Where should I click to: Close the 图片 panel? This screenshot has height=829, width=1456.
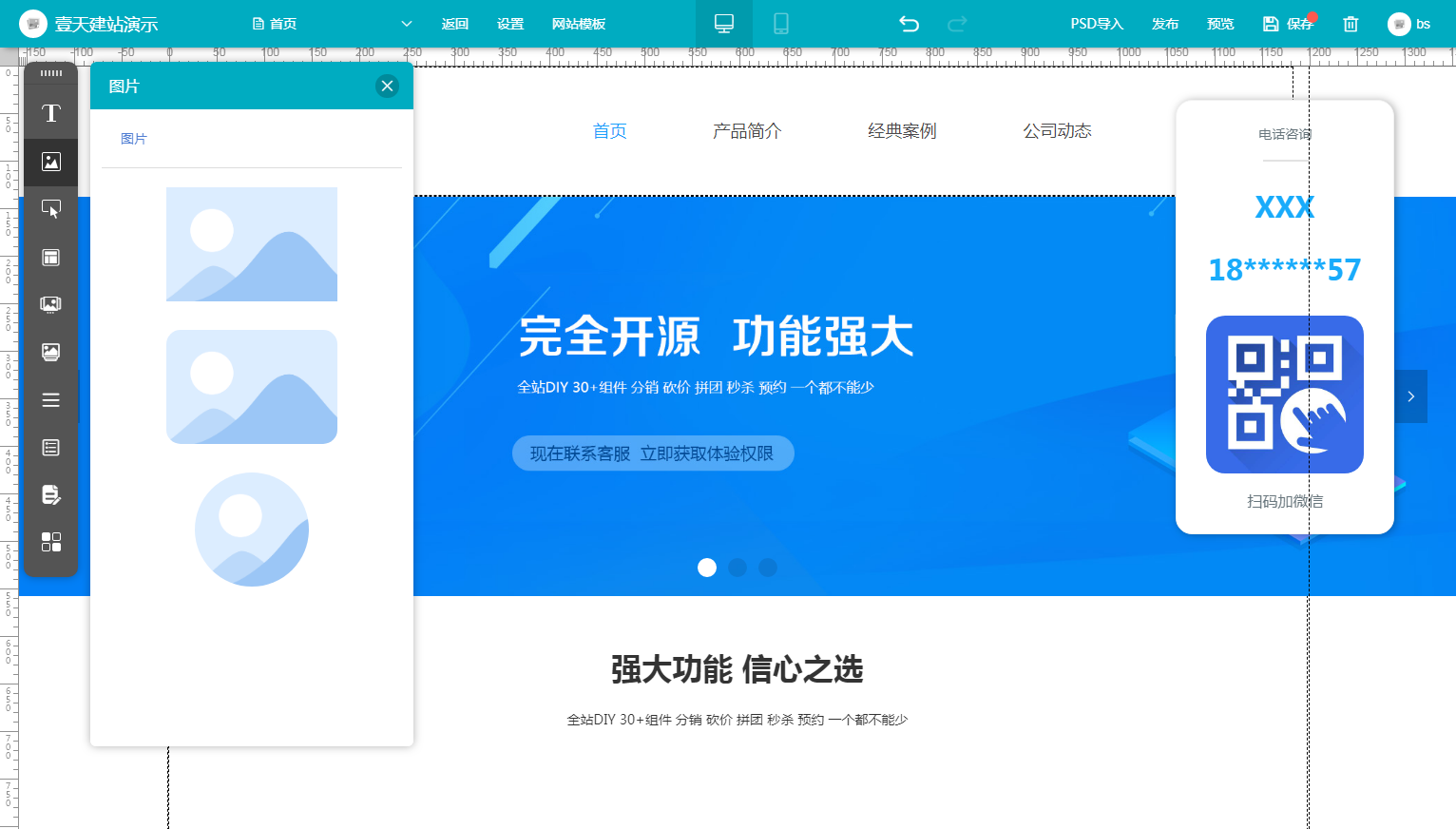click(x=387, y=86)
